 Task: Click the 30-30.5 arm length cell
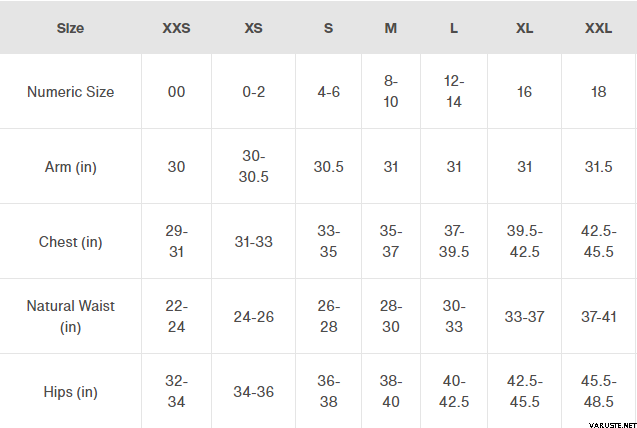[254, 166]
